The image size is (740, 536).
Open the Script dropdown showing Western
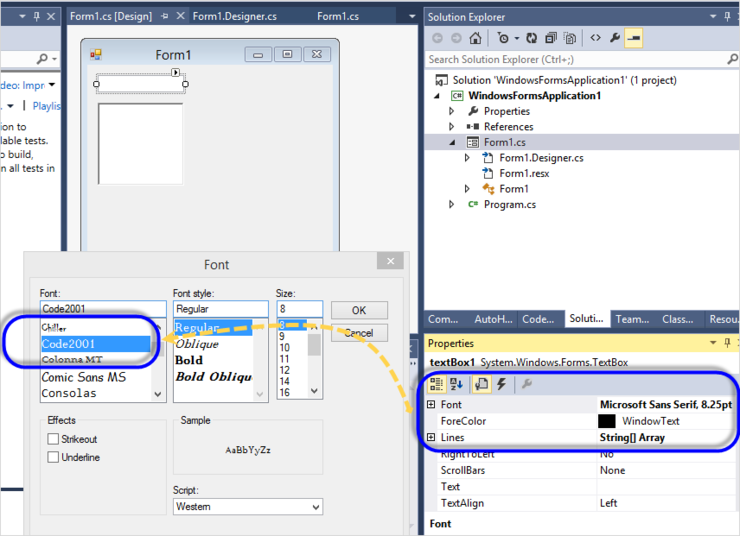(x=247, y=507)
